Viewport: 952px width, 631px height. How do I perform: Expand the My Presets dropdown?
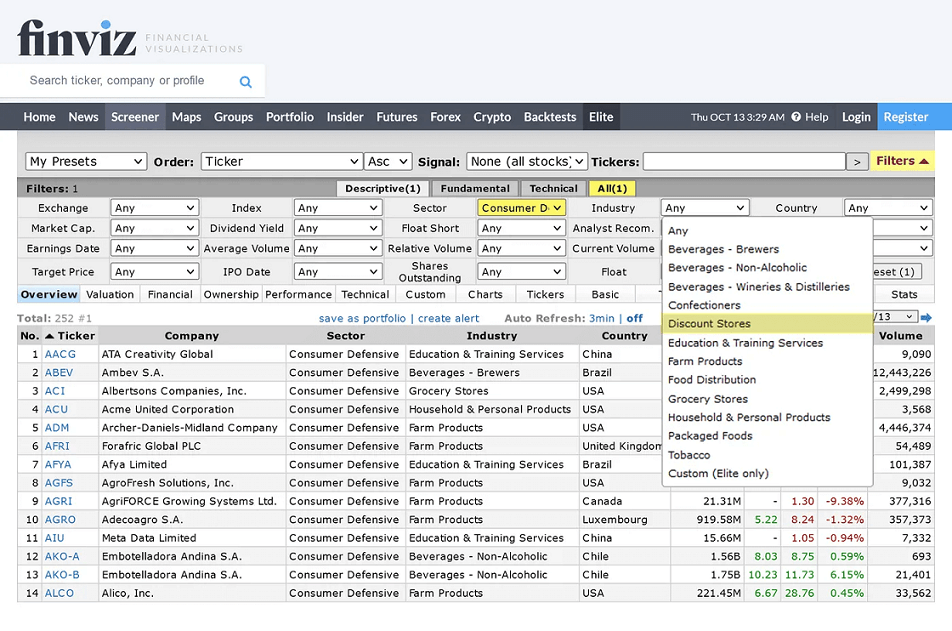(x=86, y=161)
